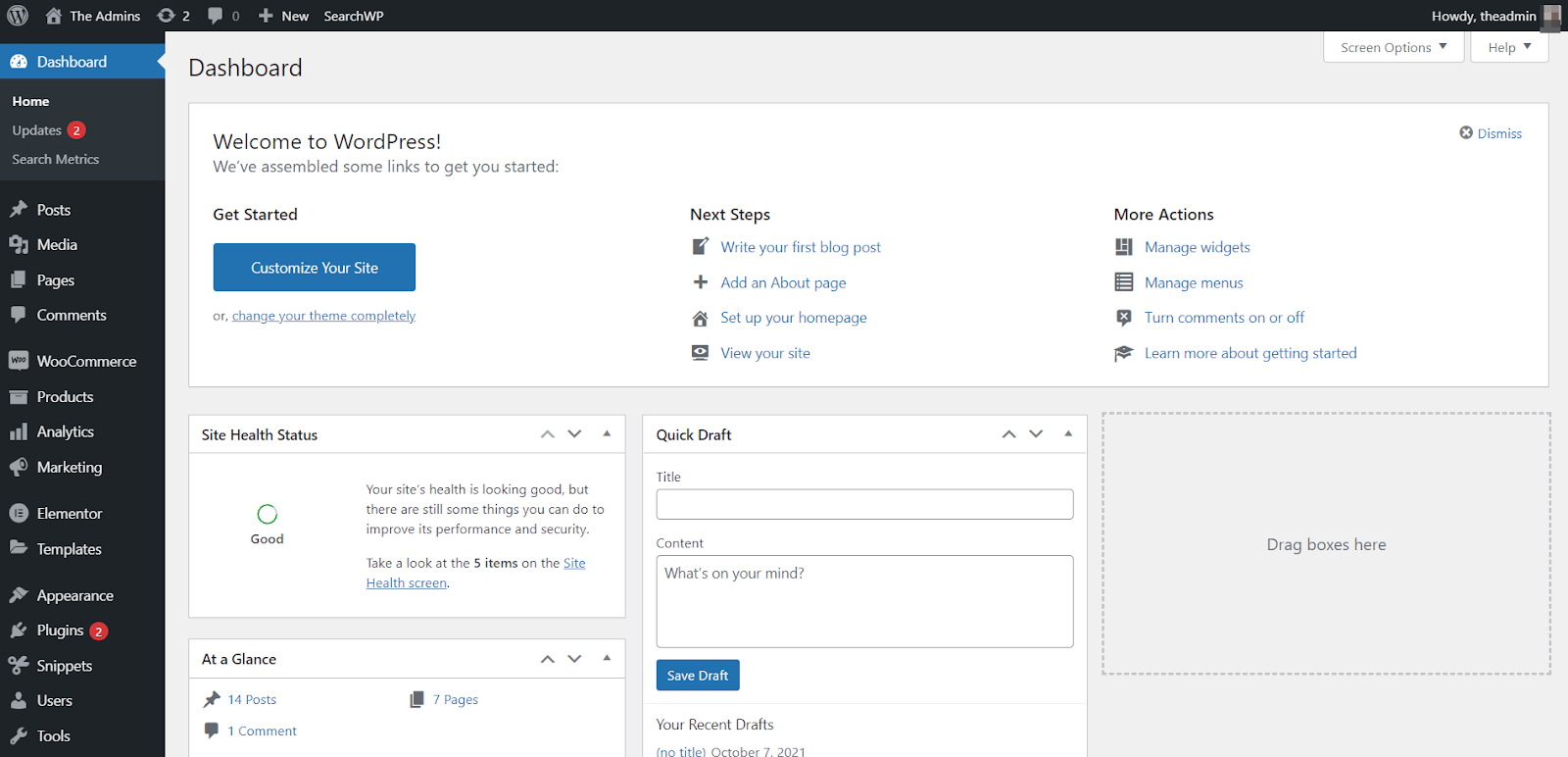Screen dimensions: 1568x757
Task: Open the WooCommerce sidebar menu
Action: pos(85,361)
